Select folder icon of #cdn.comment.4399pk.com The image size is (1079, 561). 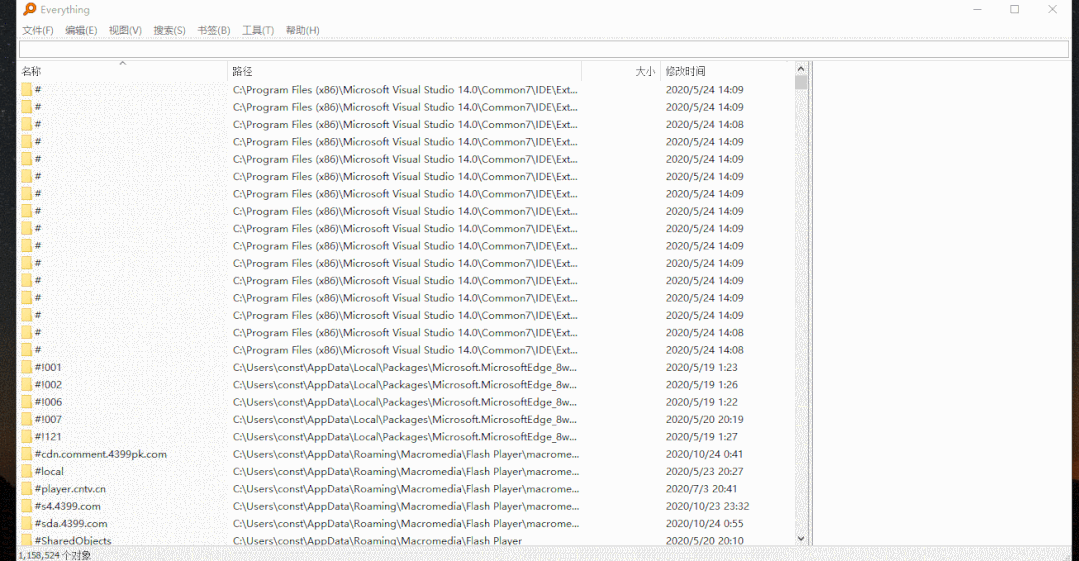27,454
